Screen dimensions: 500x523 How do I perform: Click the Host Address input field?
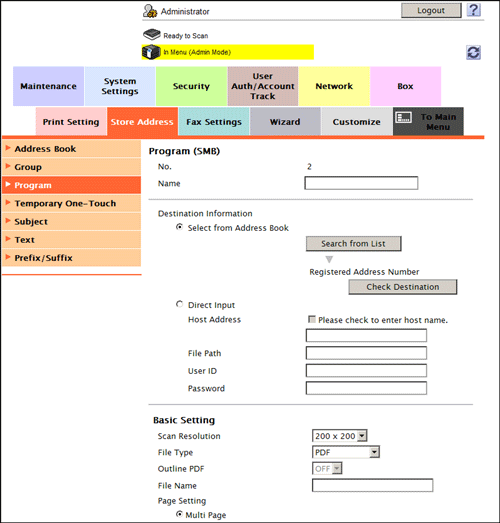pyautogui.click(x=366, y=335)
